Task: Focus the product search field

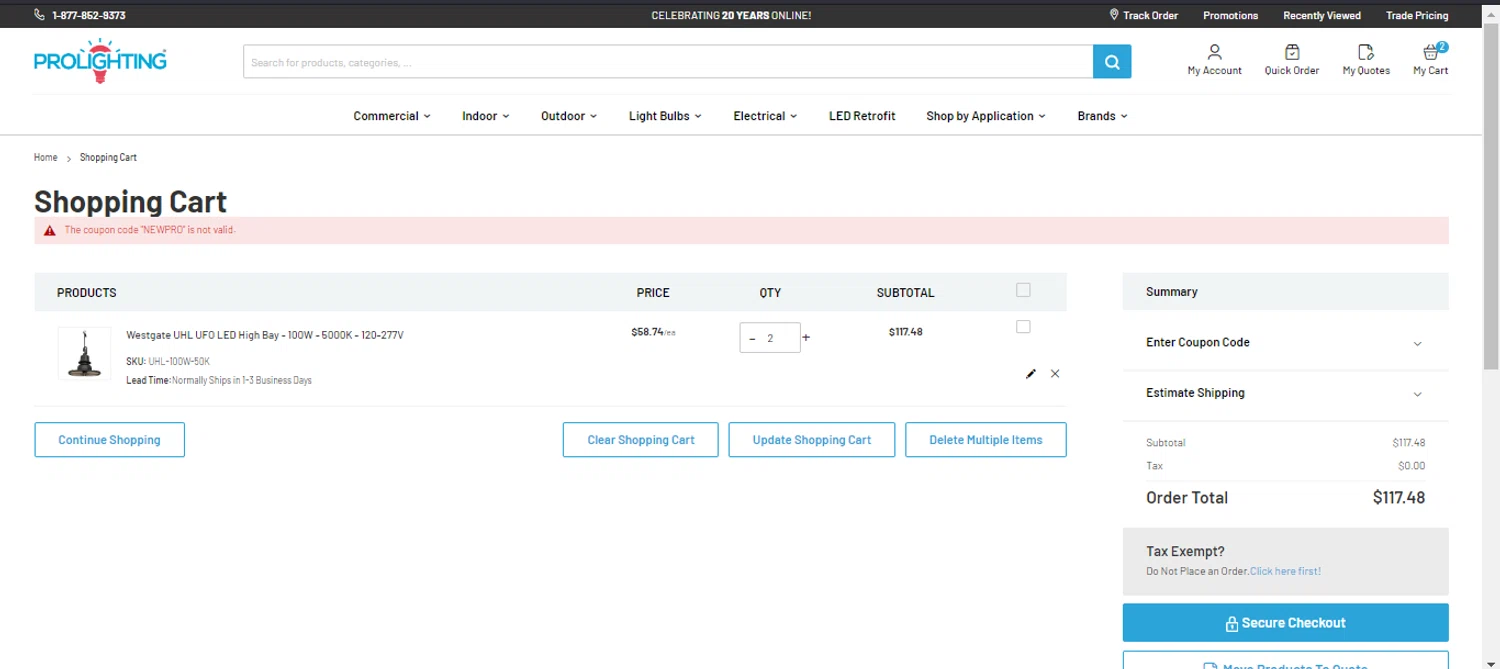Action: [668, 62]
